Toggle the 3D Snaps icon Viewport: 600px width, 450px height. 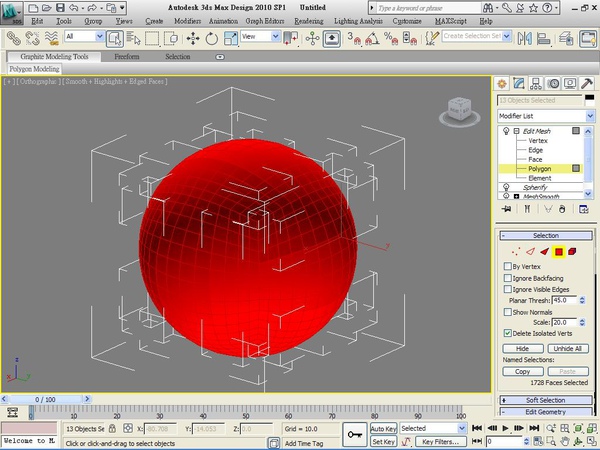tap(354, 38)
